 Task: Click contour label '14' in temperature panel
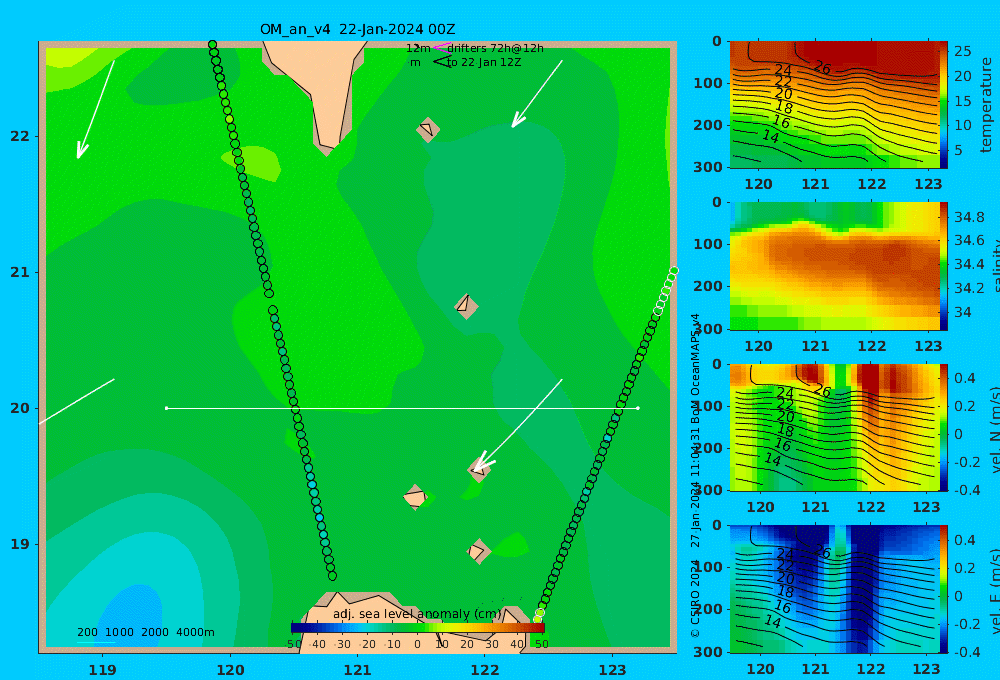pyautogui.click(x=770, y=136)
